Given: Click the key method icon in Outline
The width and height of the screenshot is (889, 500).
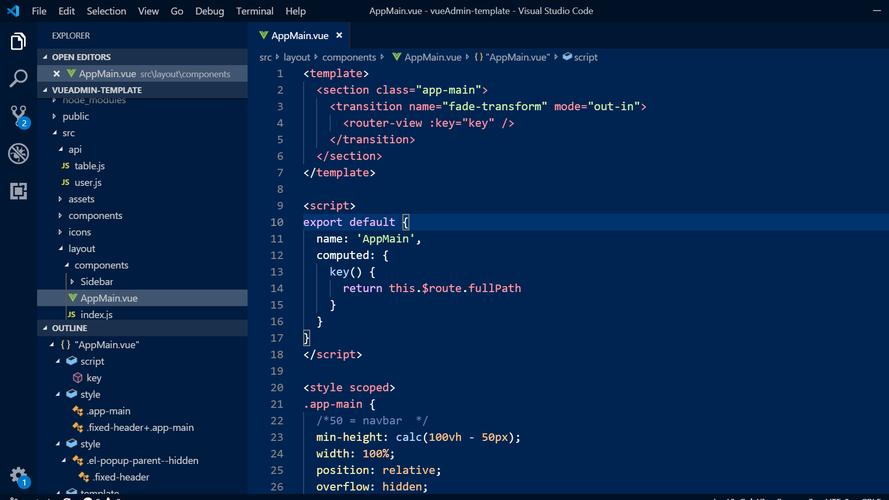Looking at the screenshot, I should tap(78, 378).
